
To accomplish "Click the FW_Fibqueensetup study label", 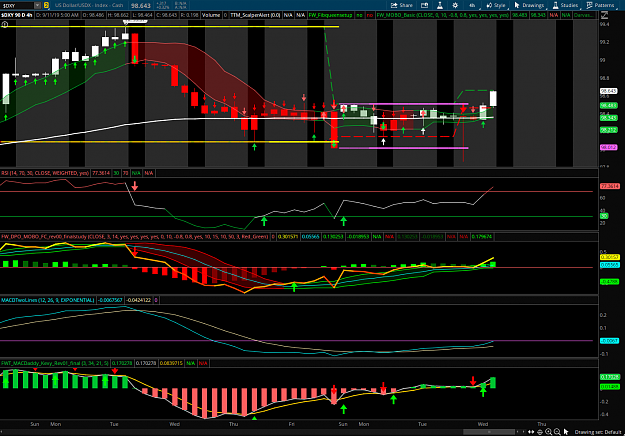I will (x=330, y=15).
